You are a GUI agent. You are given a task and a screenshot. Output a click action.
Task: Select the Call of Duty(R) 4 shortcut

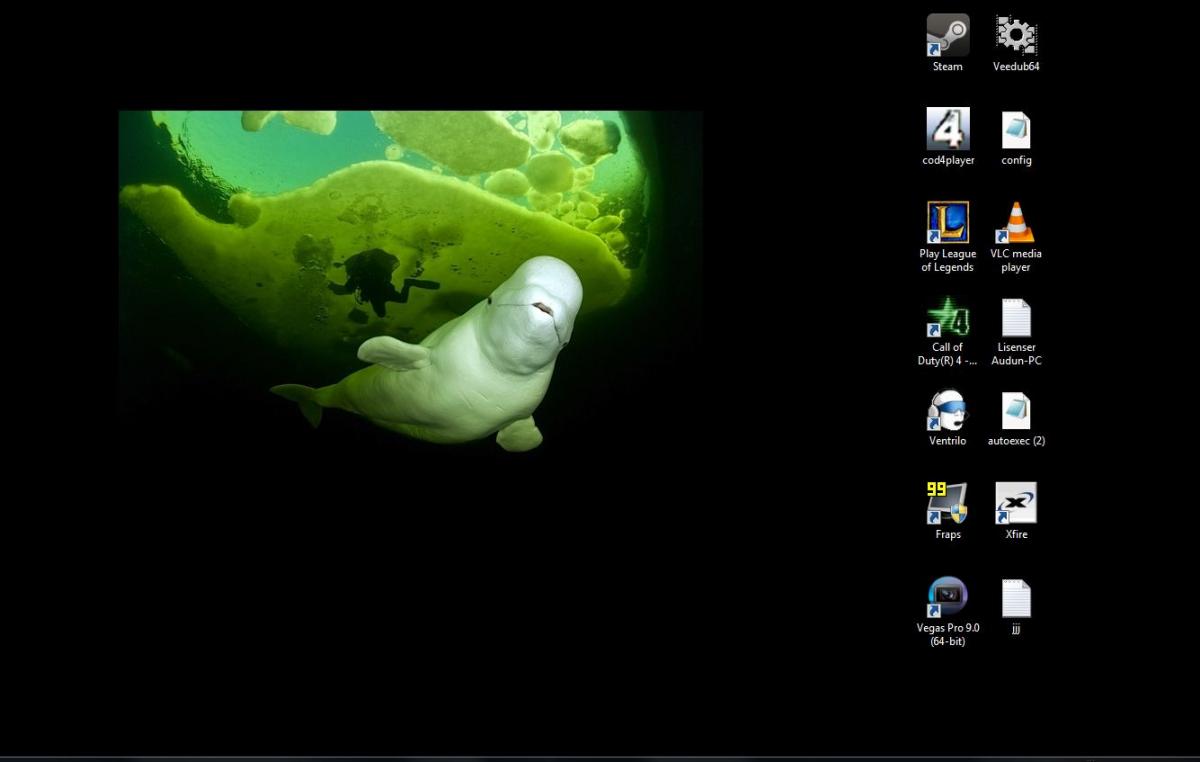[x=947, y=316]
